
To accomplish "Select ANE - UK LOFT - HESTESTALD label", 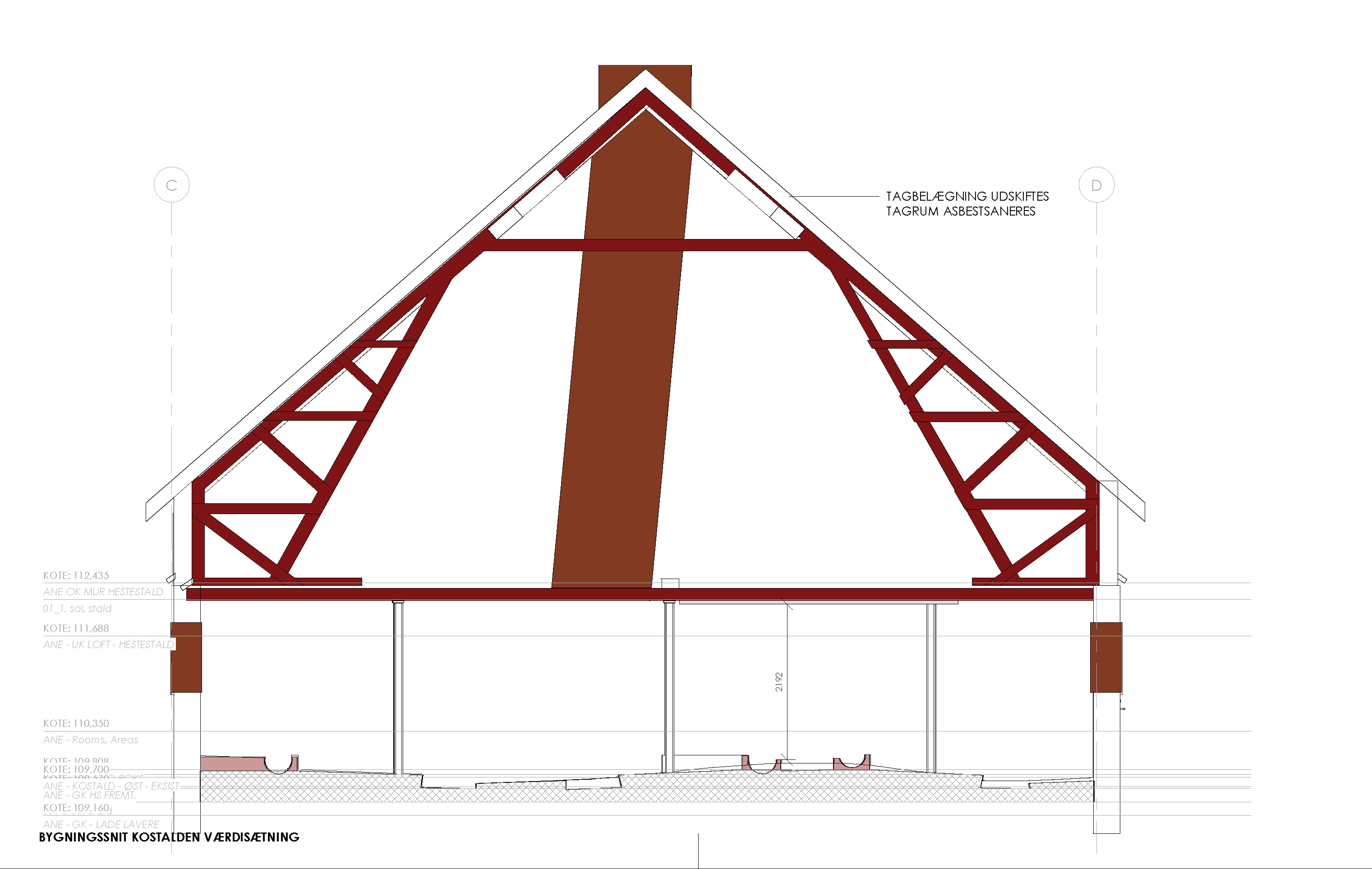I will point(108,644).
